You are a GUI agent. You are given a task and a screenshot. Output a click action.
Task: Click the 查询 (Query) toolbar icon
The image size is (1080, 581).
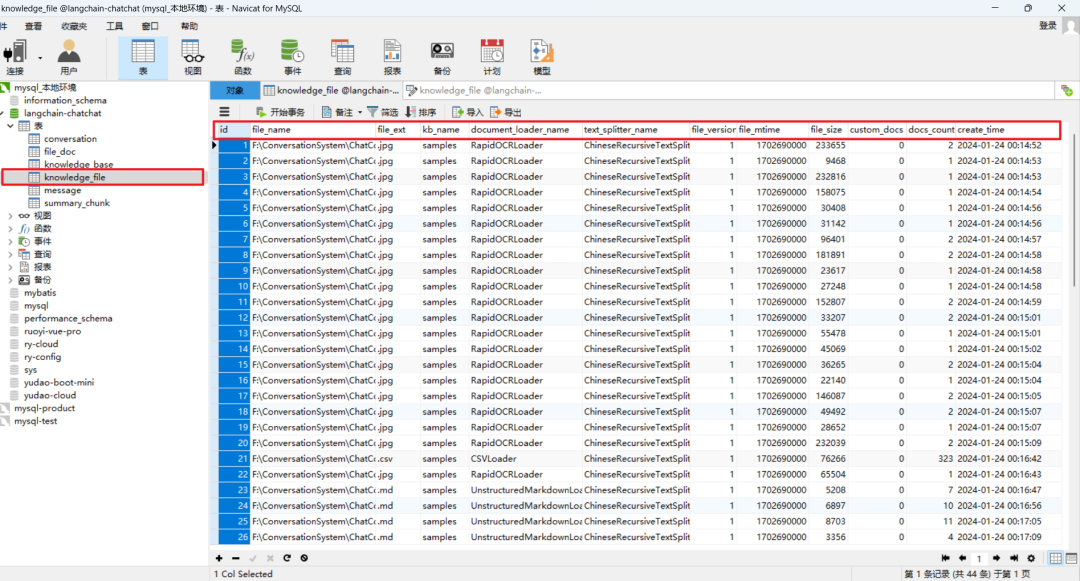pos(342,58)
